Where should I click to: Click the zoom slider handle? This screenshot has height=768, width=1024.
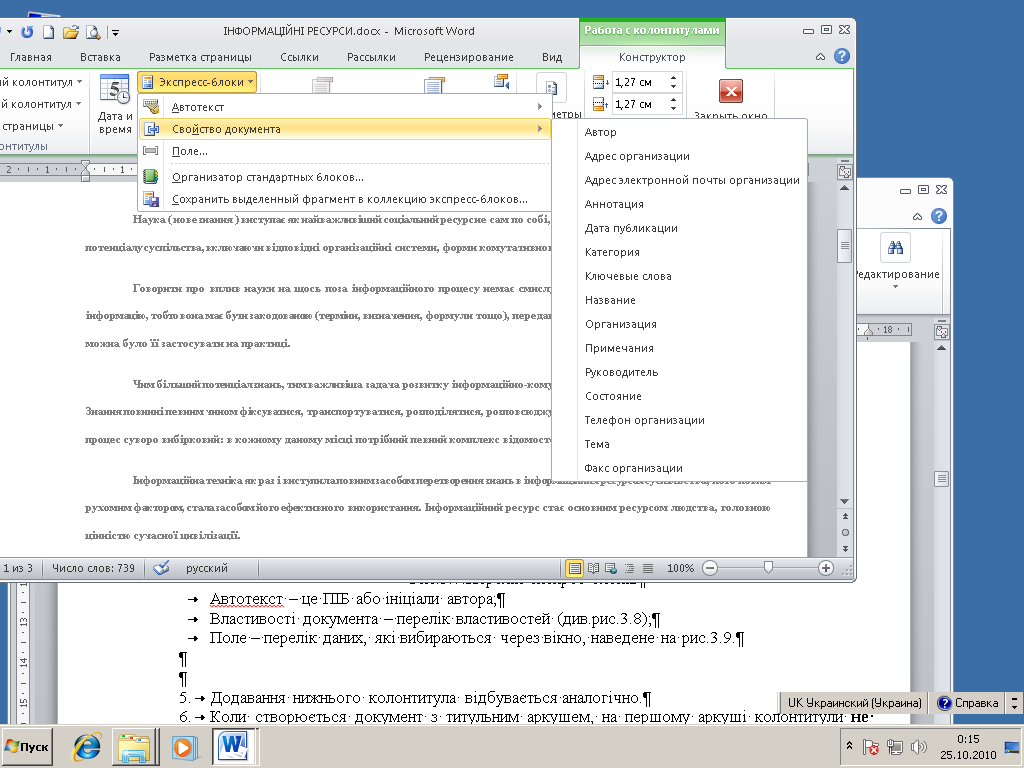(x=769, y=568)
